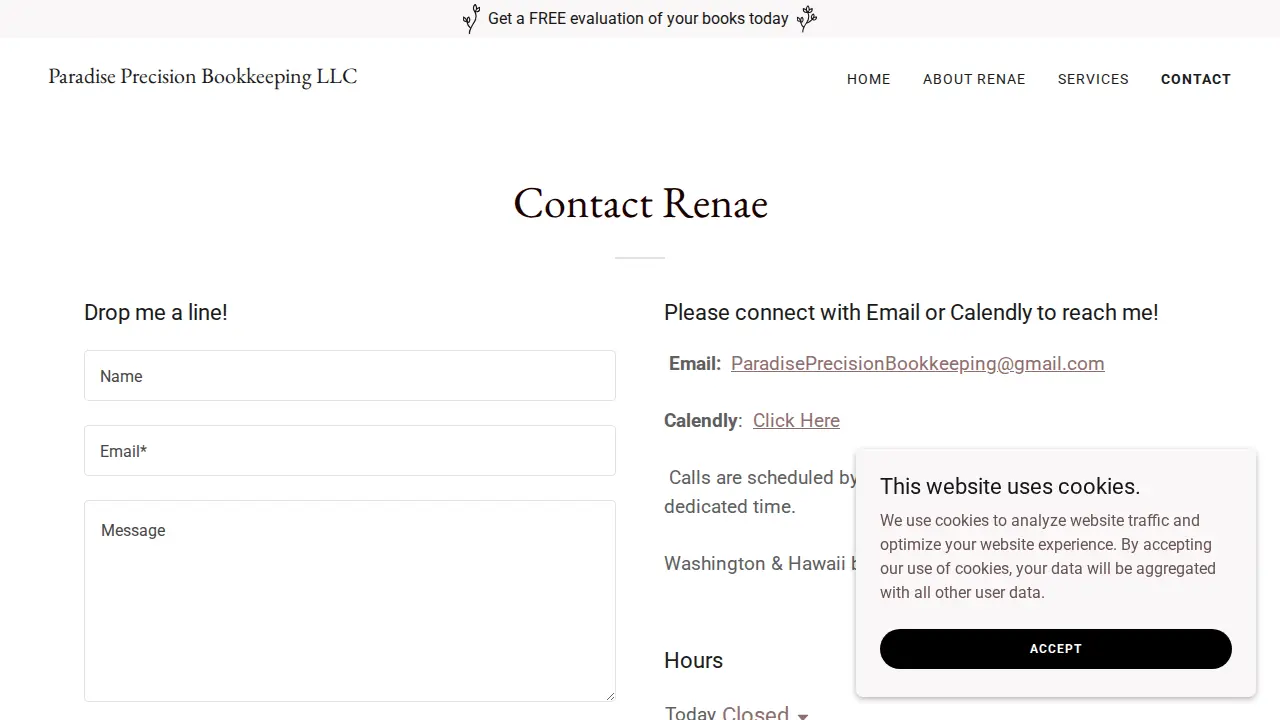Image resolution: width=1280 pixels, height=720 pixels.
Task: Click 'Please connect with Email or Calendly' heading
Action: pyautogui.click(x=911, y=313)
